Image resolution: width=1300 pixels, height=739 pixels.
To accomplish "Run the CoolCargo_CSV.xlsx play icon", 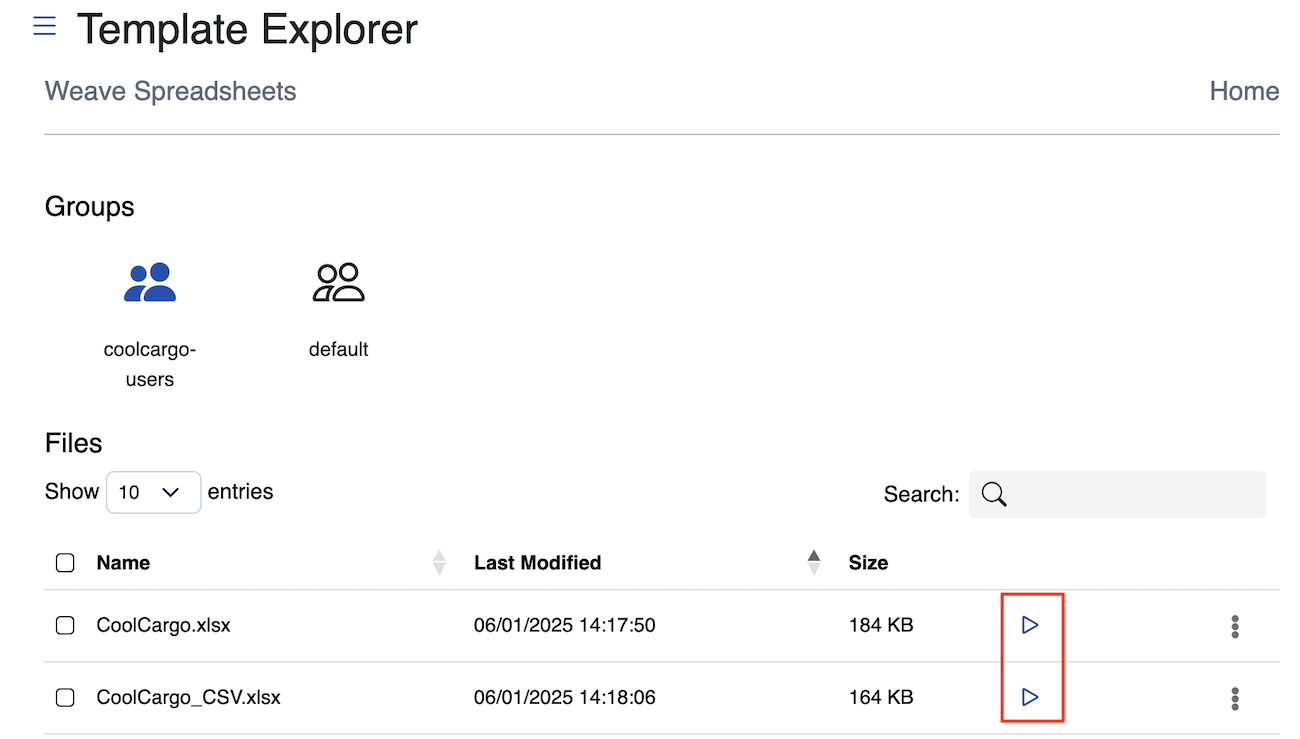I will (1030, 697).
